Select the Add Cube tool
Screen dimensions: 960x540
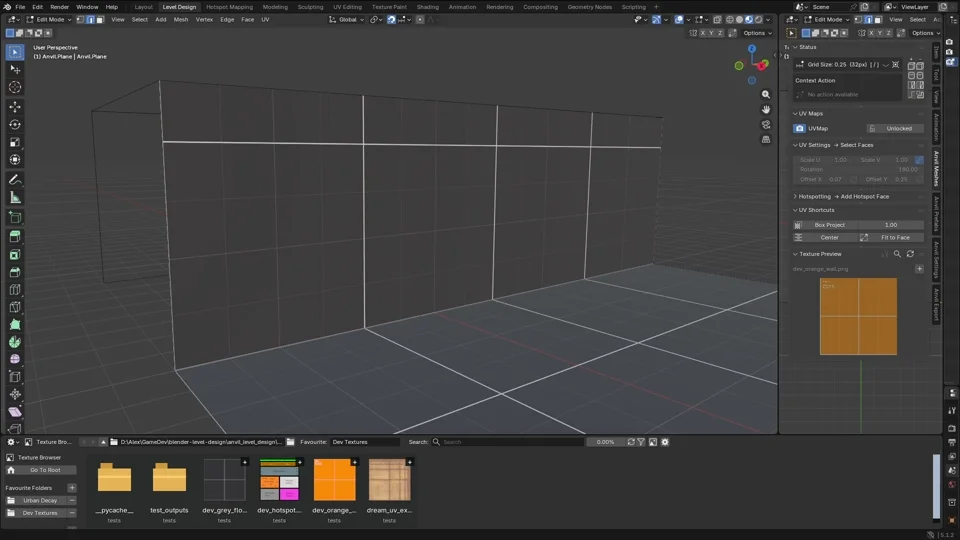[15, 217]
